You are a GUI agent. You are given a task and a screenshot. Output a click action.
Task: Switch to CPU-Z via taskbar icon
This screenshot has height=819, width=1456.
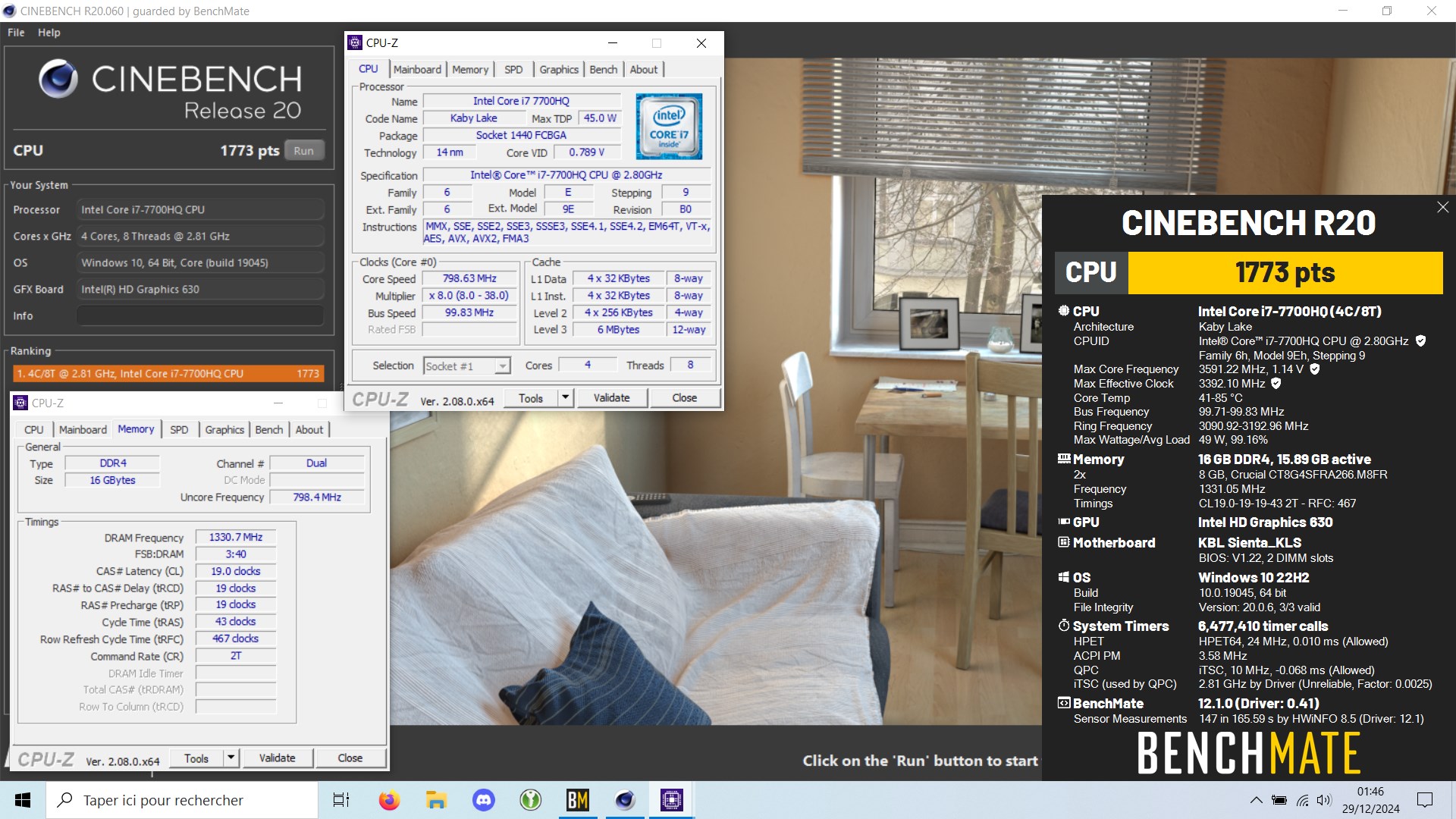coord(672,800)
